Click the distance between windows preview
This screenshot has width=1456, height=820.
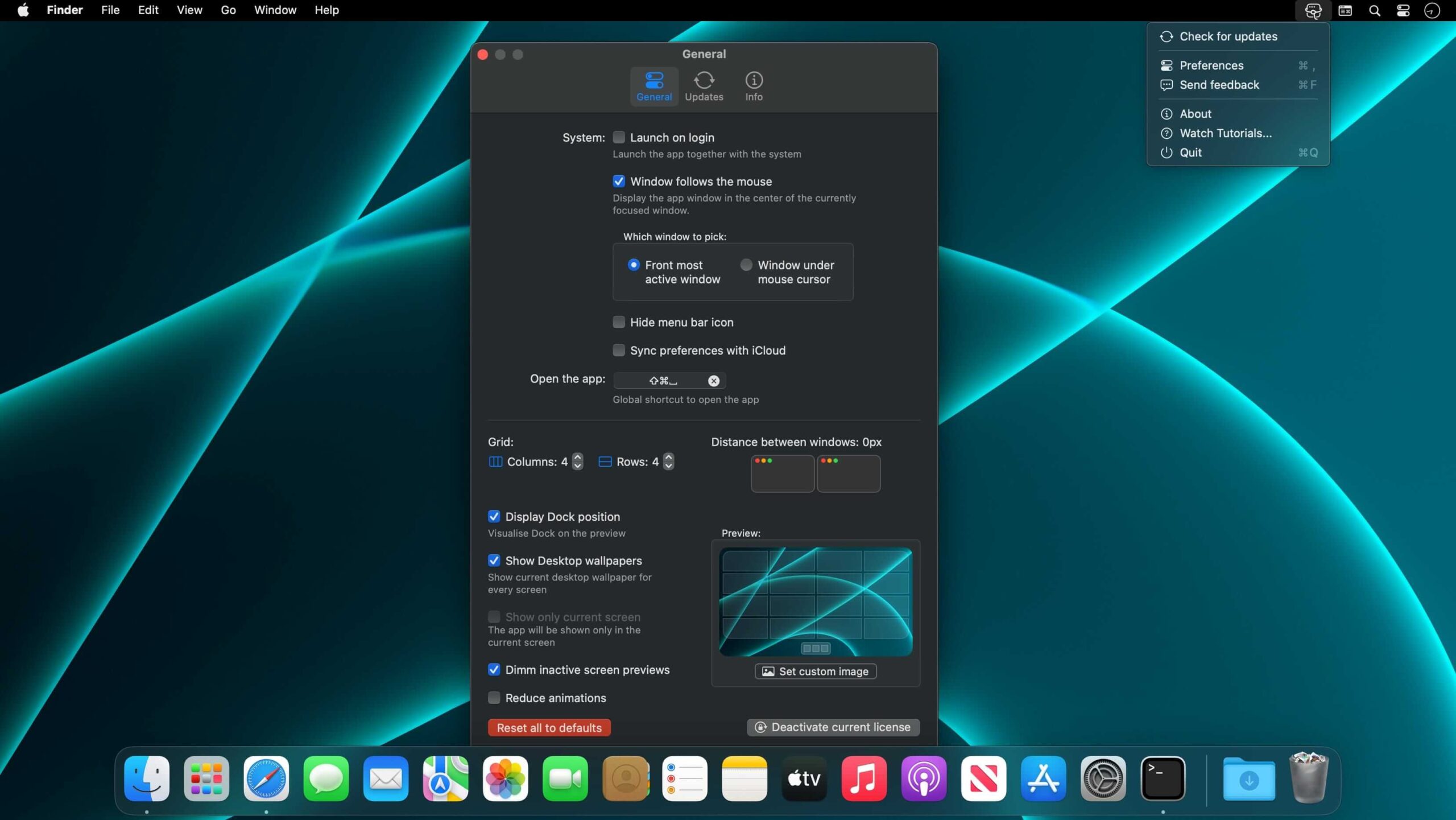[815, 473]
